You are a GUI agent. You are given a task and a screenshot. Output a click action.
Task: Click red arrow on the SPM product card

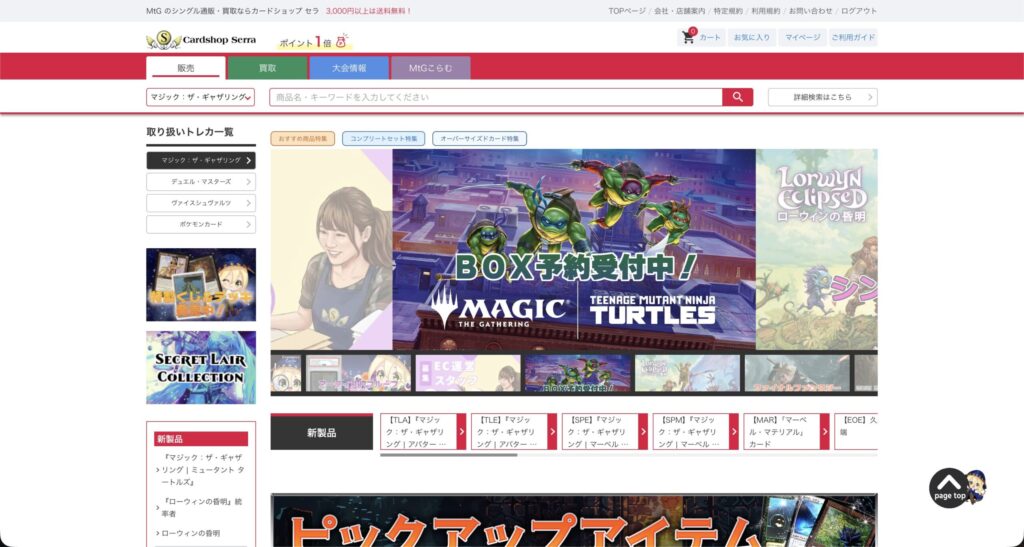point(734,432)
